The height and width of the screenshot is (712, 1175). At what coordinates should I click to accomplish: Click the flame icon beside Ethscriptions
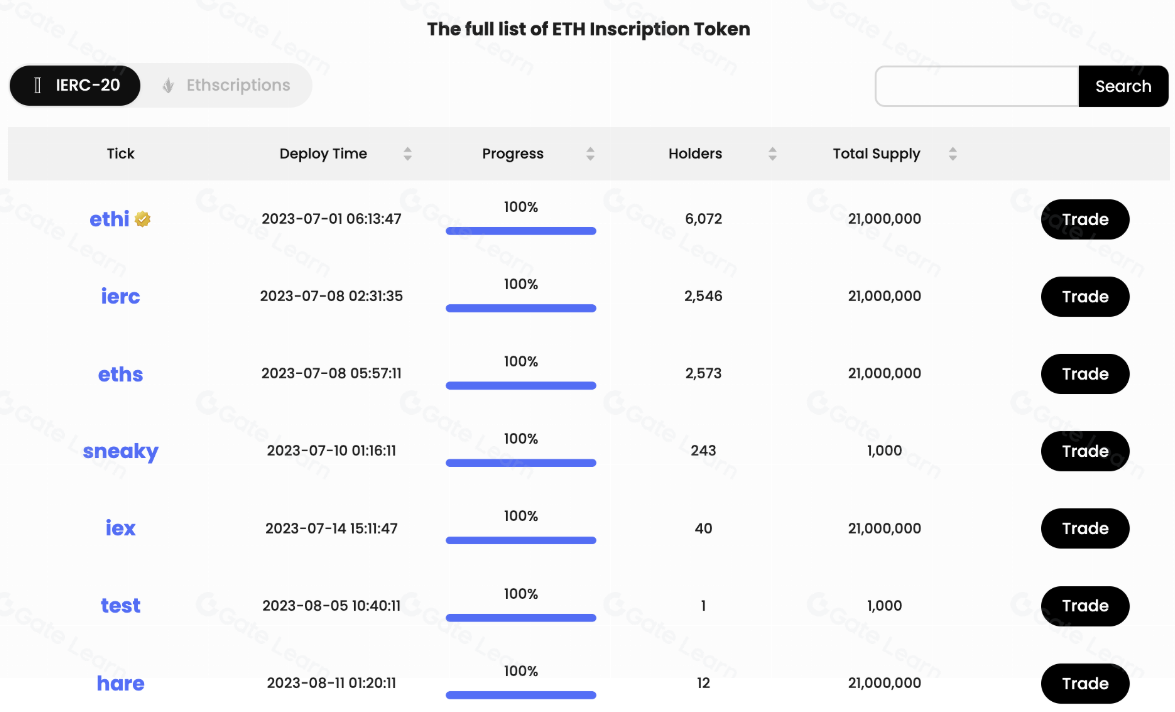click(169, 86)
